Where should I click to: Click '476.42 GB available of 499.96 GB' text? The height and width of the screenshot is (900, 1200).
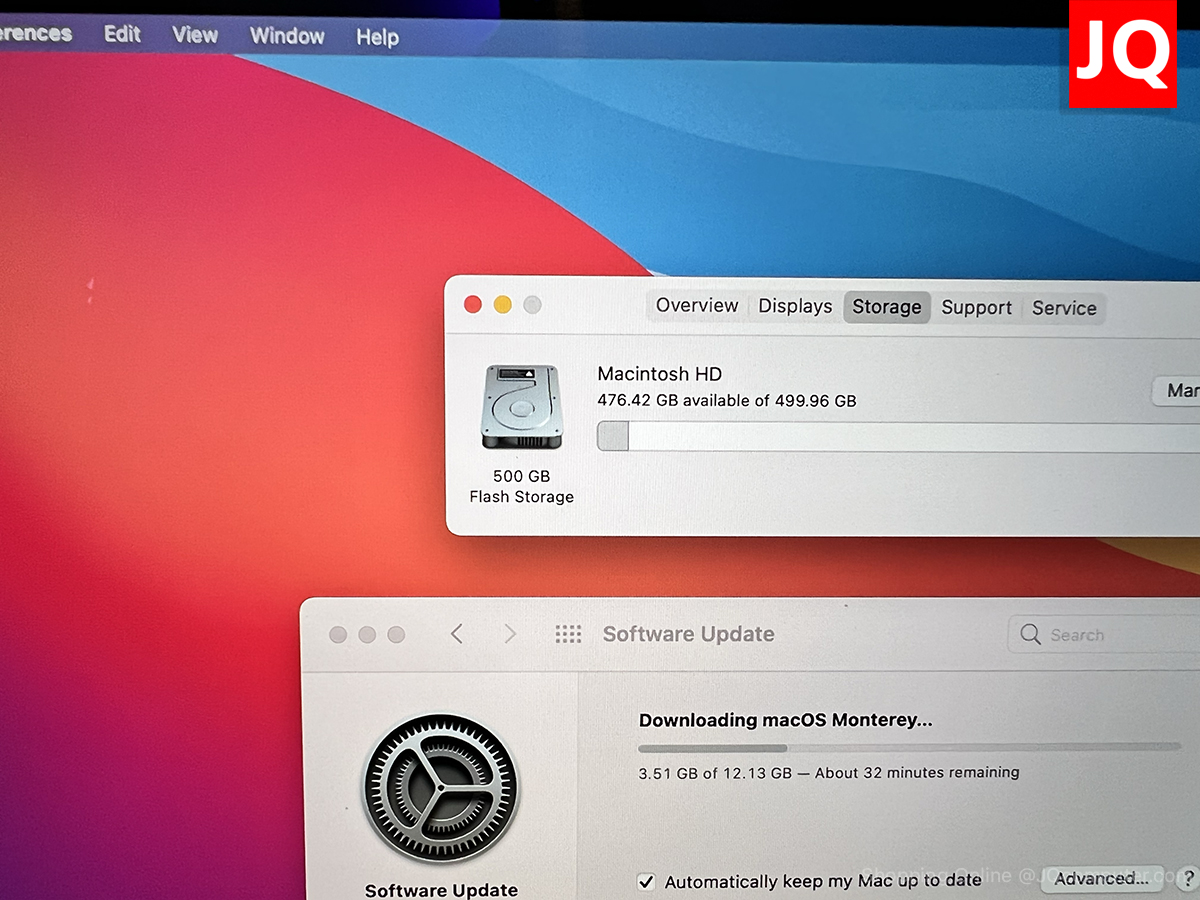[727, 401]
